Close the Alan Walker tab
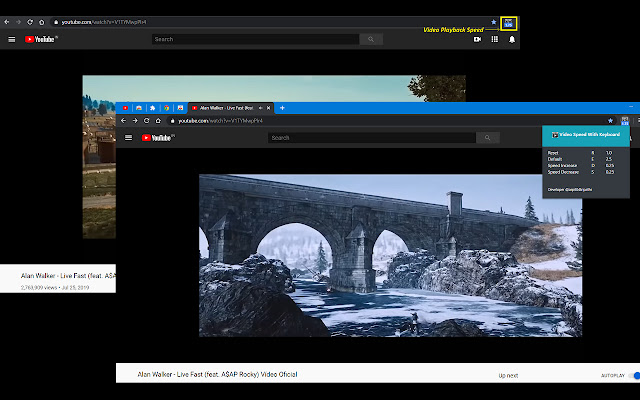The width and height of the screenshot is (640, 400). (x=268, y=108)
